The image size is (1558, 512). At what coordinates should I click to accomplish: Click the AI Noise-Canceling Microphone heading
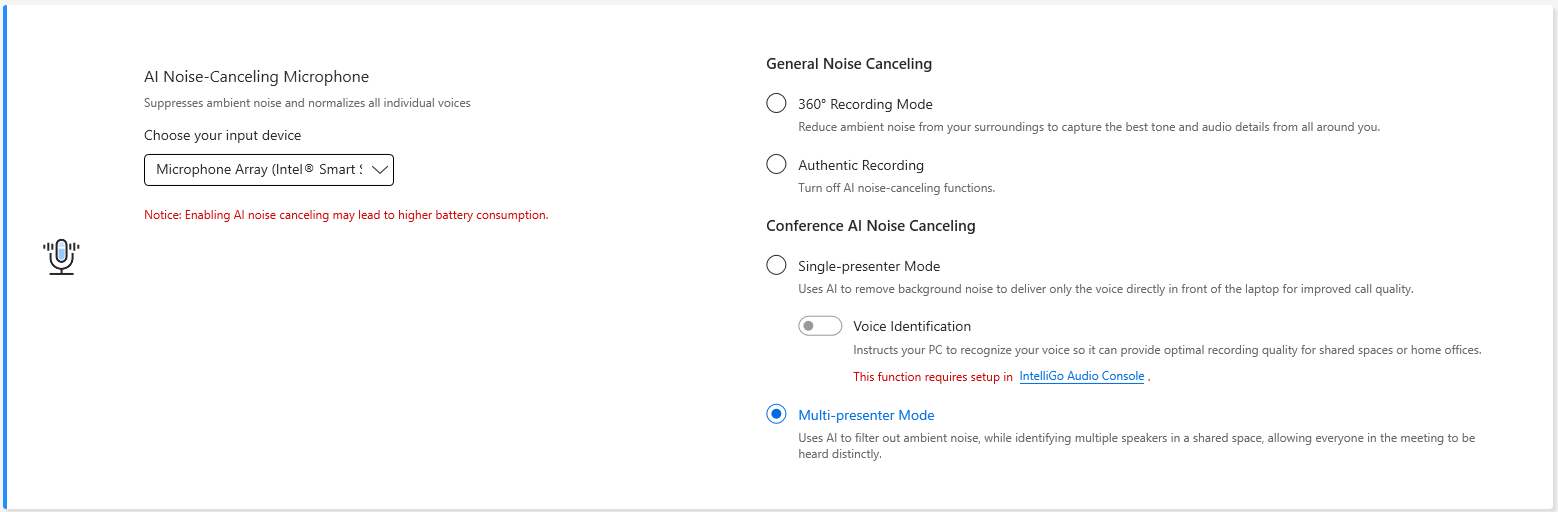[x=256, y=77]
